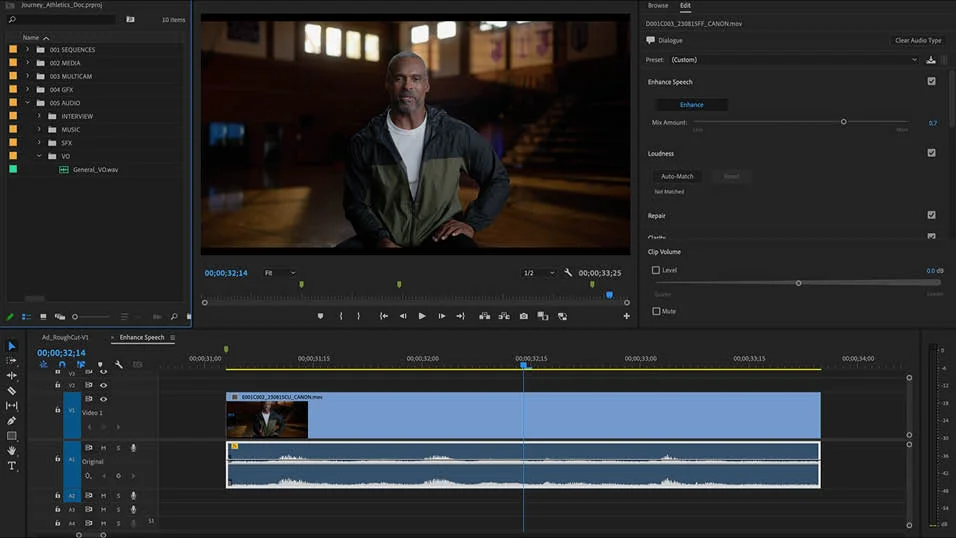Enable the Clip Volume Level checkbox
Screen dimensions: 956x538
656,270
